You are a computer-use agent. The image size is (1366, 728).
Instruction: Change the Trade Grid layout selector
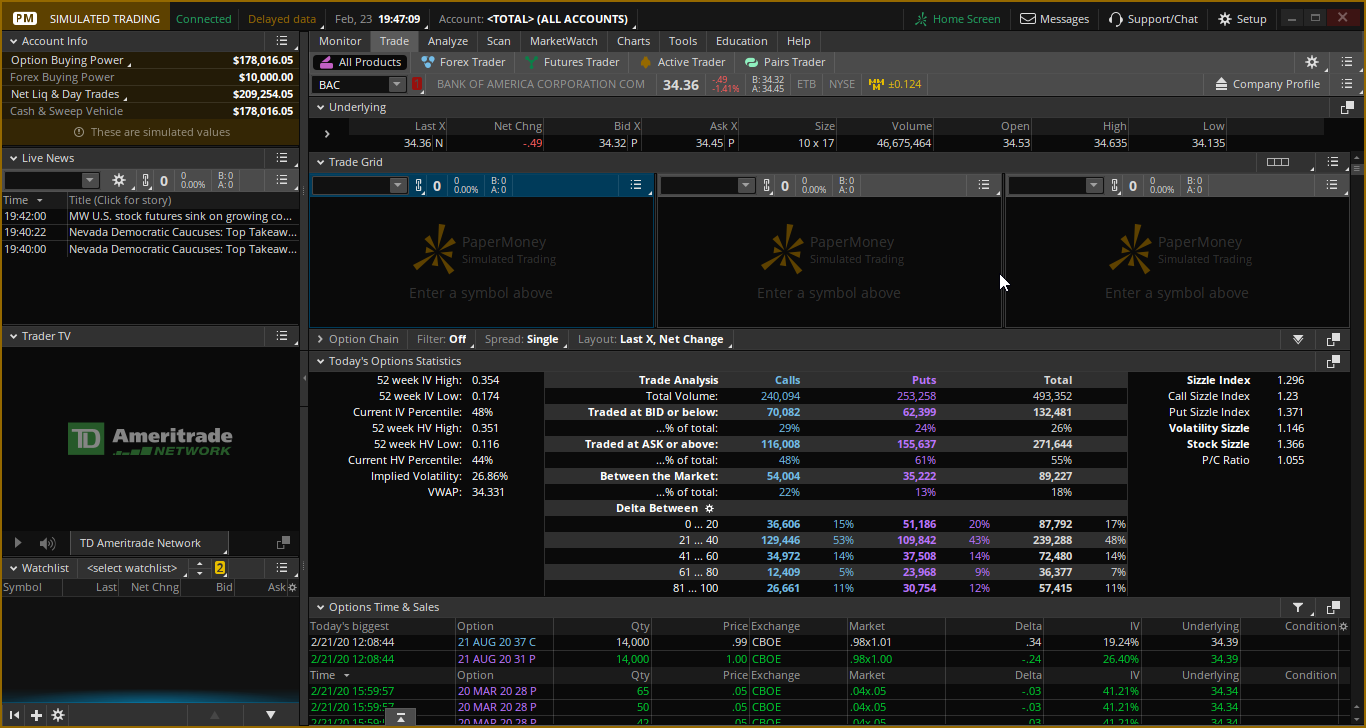(x=1277, y=162)
